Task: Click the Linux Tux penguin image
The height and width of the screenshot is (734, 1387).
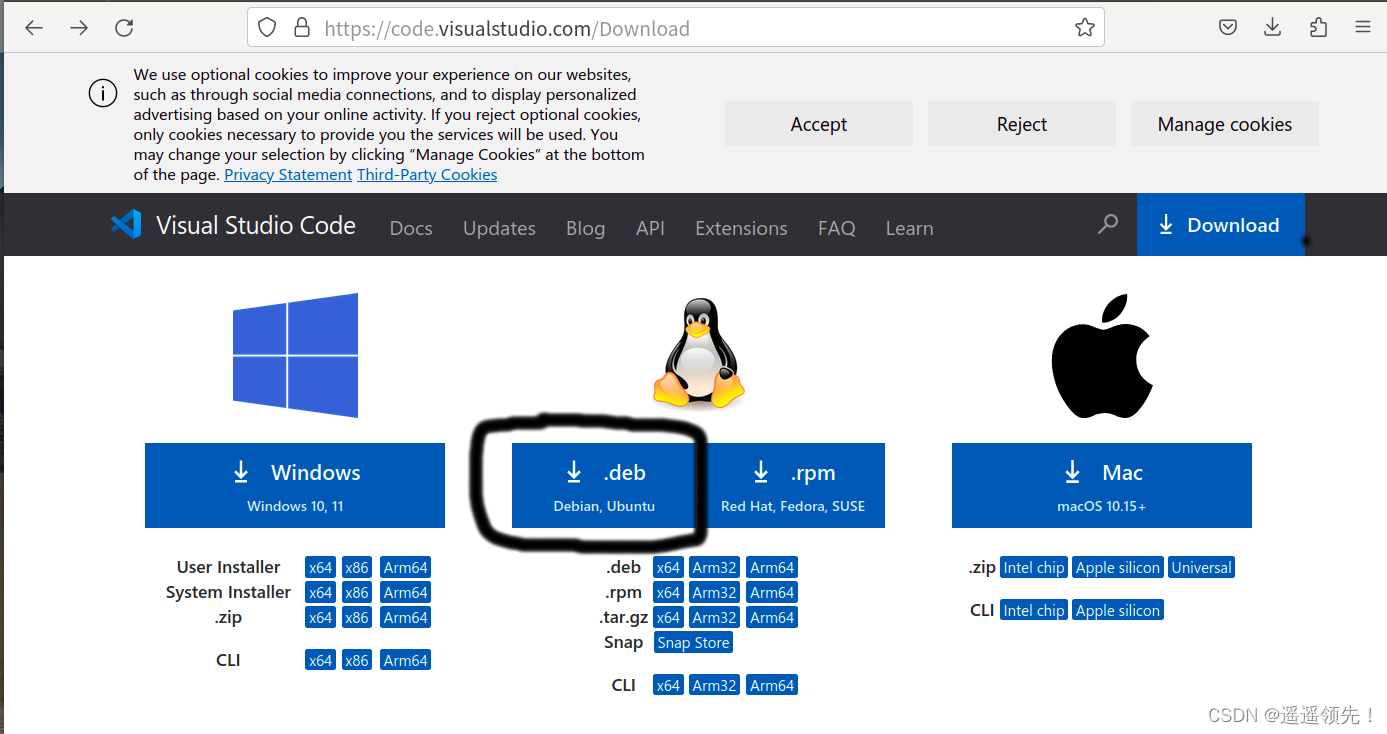Action: click(699, 352)
